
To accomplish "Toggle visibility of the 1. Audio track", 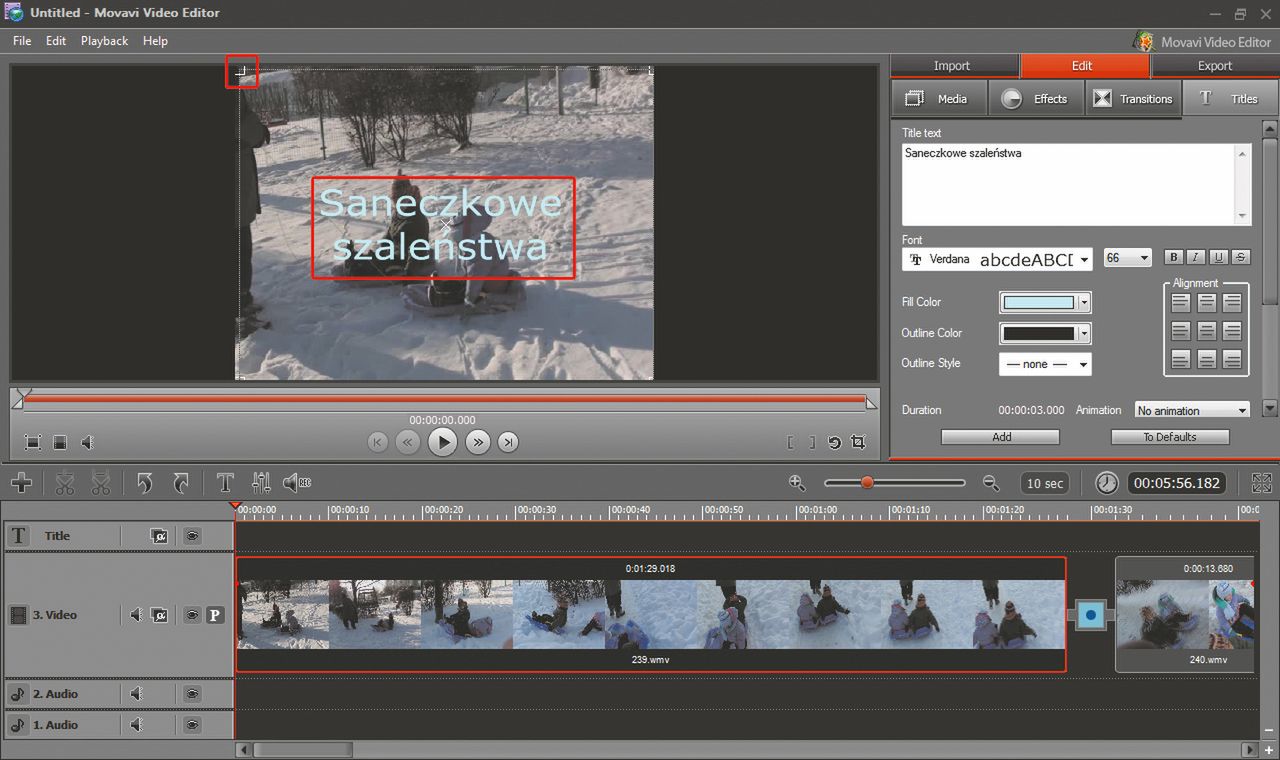I will (192, 725).
